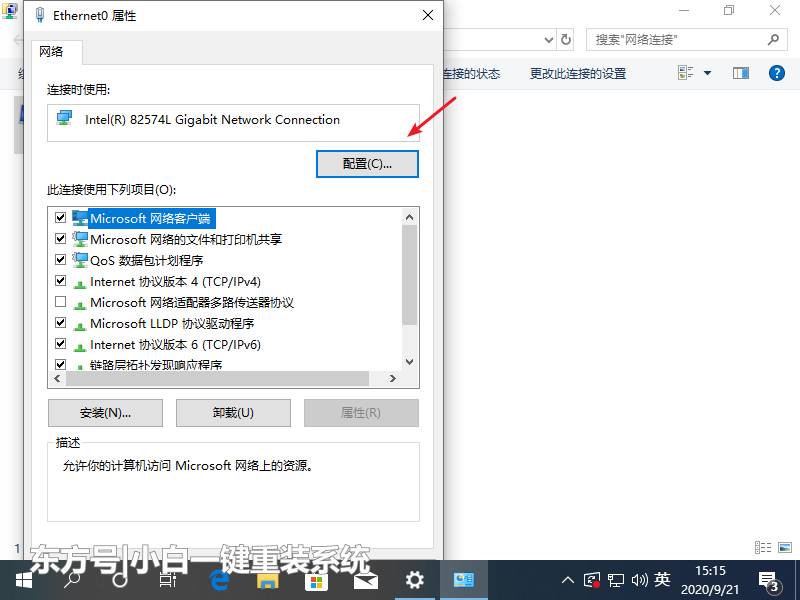Open Settings from the taskbar gear icon
Viewport: 800px width, 600px height.
tap(414, 580)
